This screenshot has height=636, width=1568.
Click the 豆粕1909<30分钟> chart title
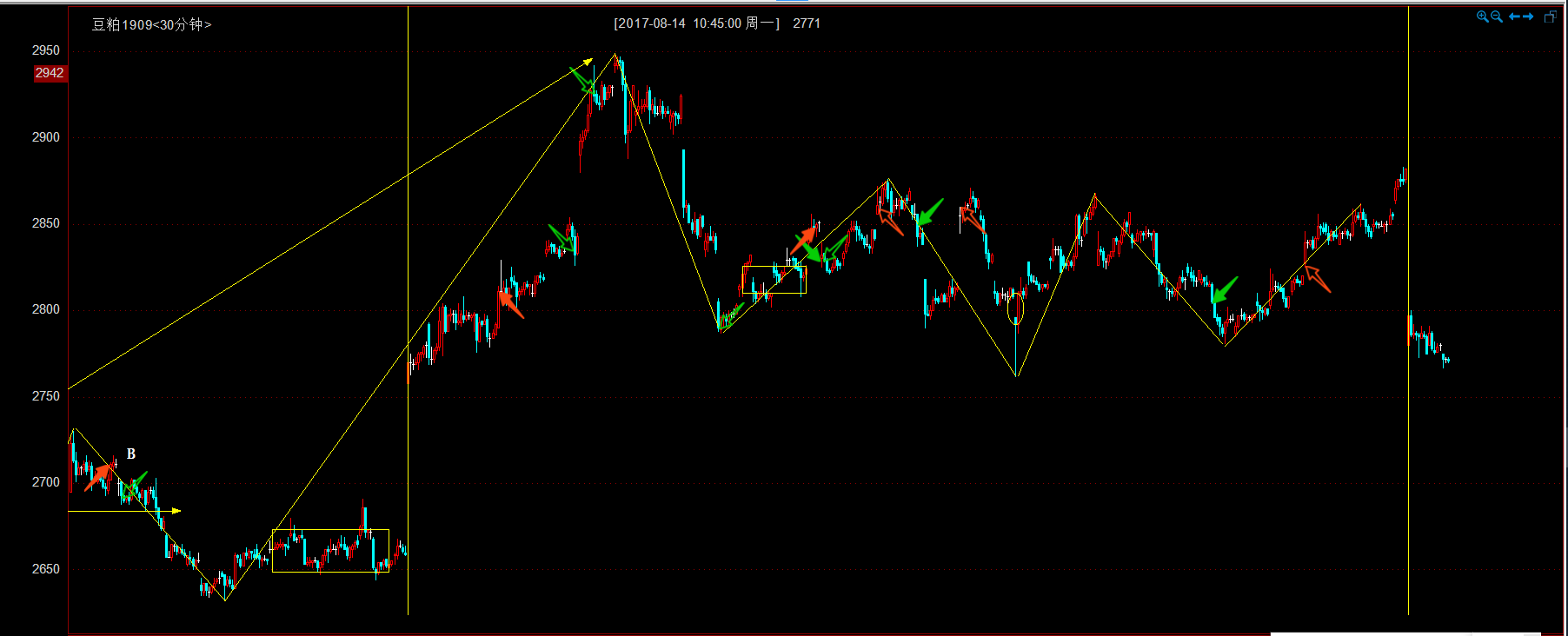pos(152,24)
